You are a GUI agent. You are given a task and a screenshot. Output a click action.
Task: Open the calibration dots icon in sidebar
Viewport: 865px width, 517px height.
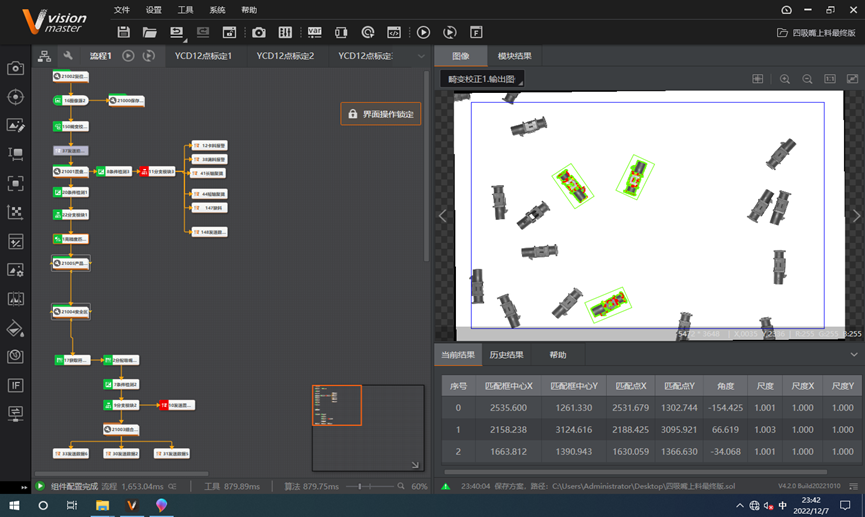pos(15,212)
